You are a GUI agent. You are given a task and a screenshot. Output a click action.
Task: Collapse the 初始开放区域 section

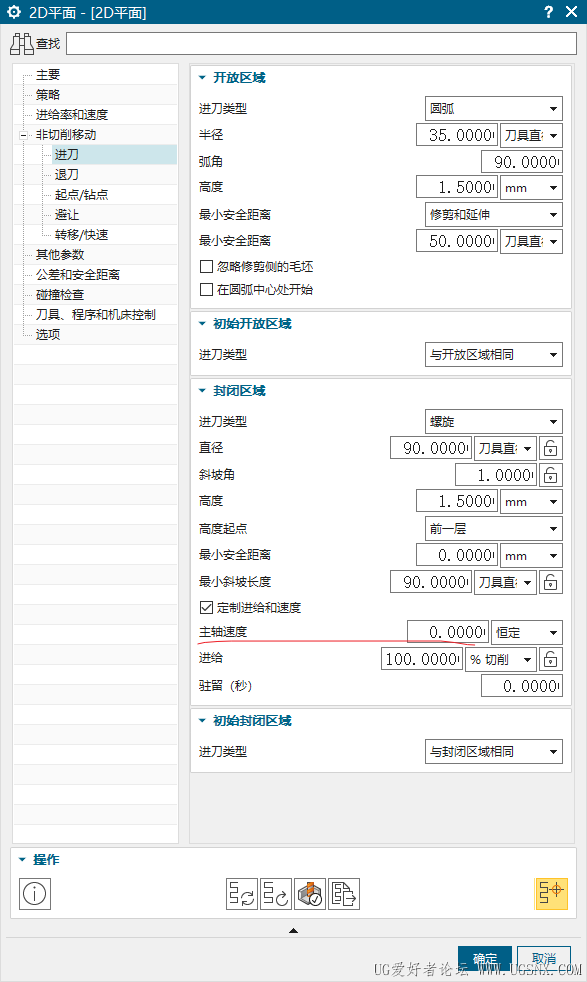pyautogui.click(x=202, y=324)
